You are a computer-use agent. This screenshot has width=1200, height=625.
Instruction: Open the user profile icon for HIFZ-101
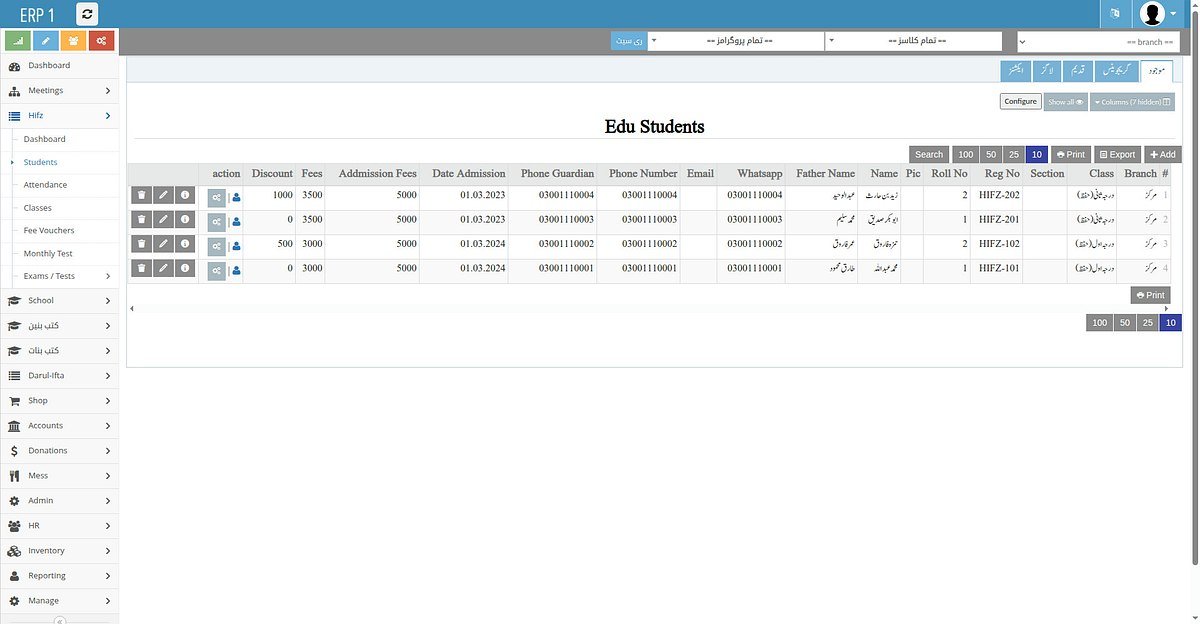(236, 270)
